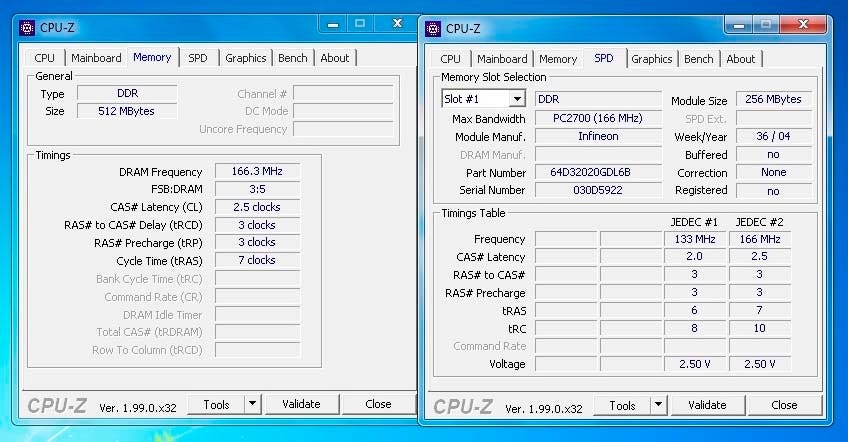Click Max Bandwidth PC2700 (166 MHz) value
The image size is (848, 442).
(598, 118)
